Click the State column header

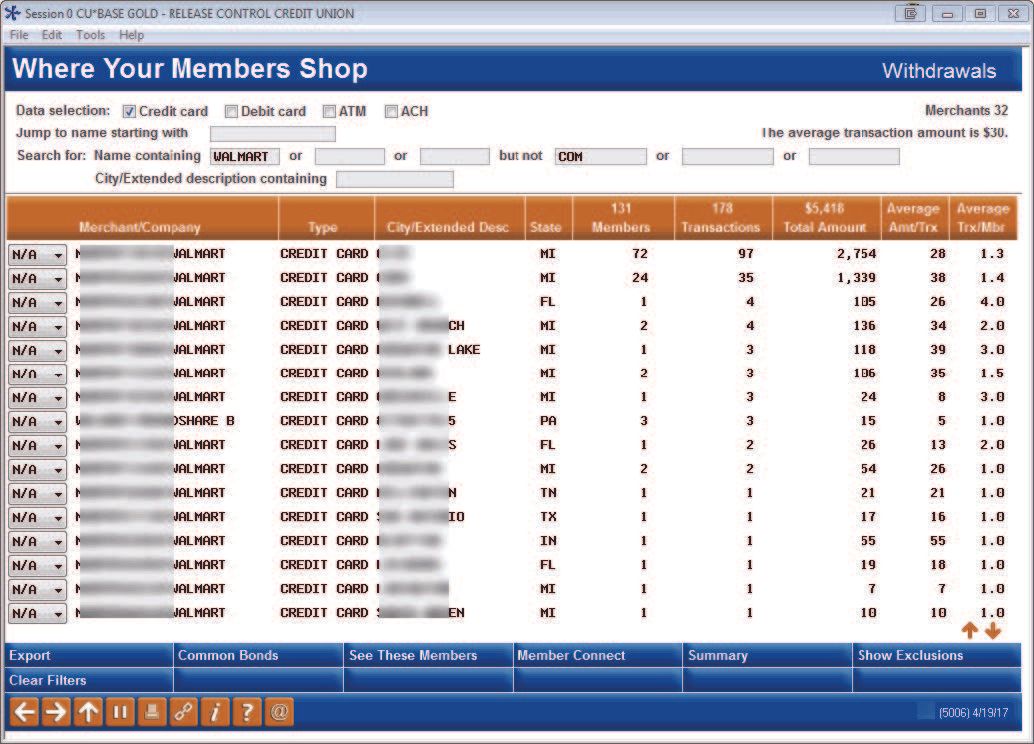(549, 218)
